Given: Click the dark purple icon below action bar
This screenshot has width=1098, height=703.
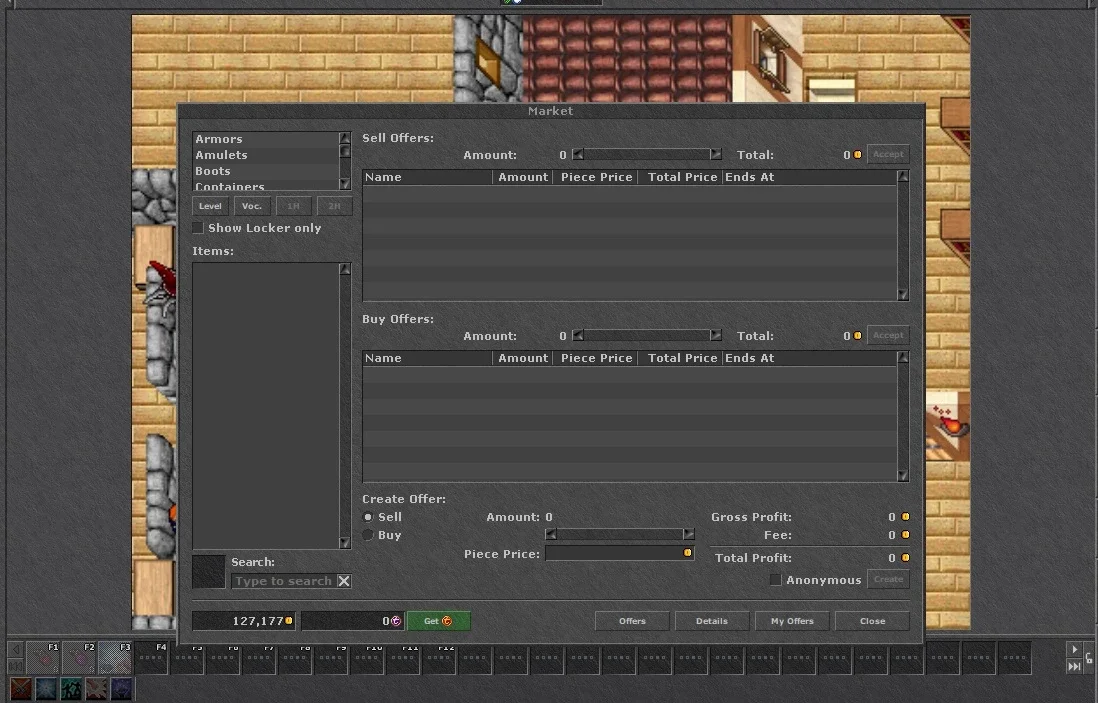Looking at the screenshot, I should tap(121, 689).
